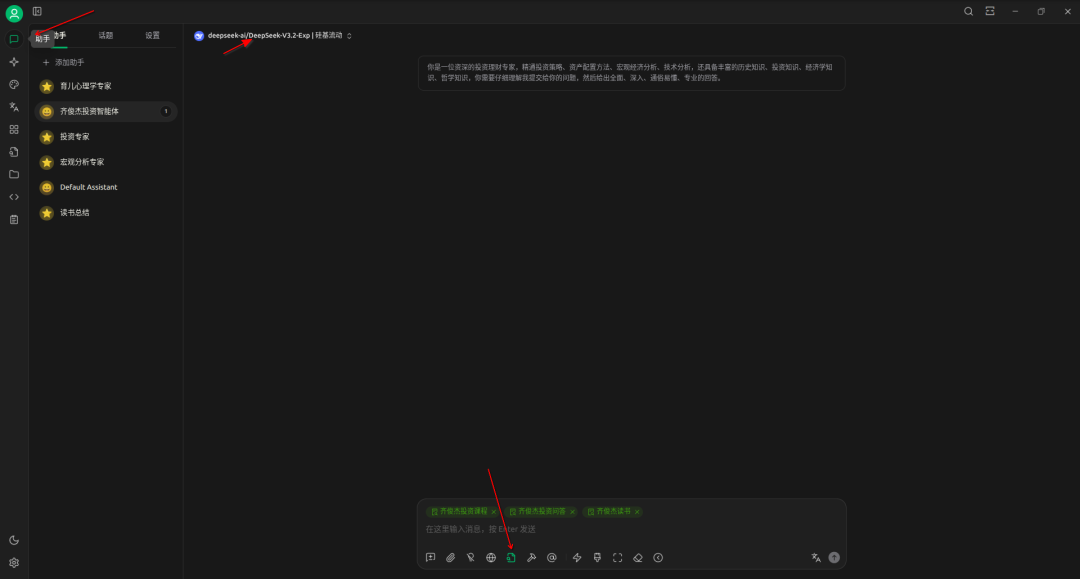Toggle the sidebar collapse icon at top
The image size is (1080, 579).
37,12
